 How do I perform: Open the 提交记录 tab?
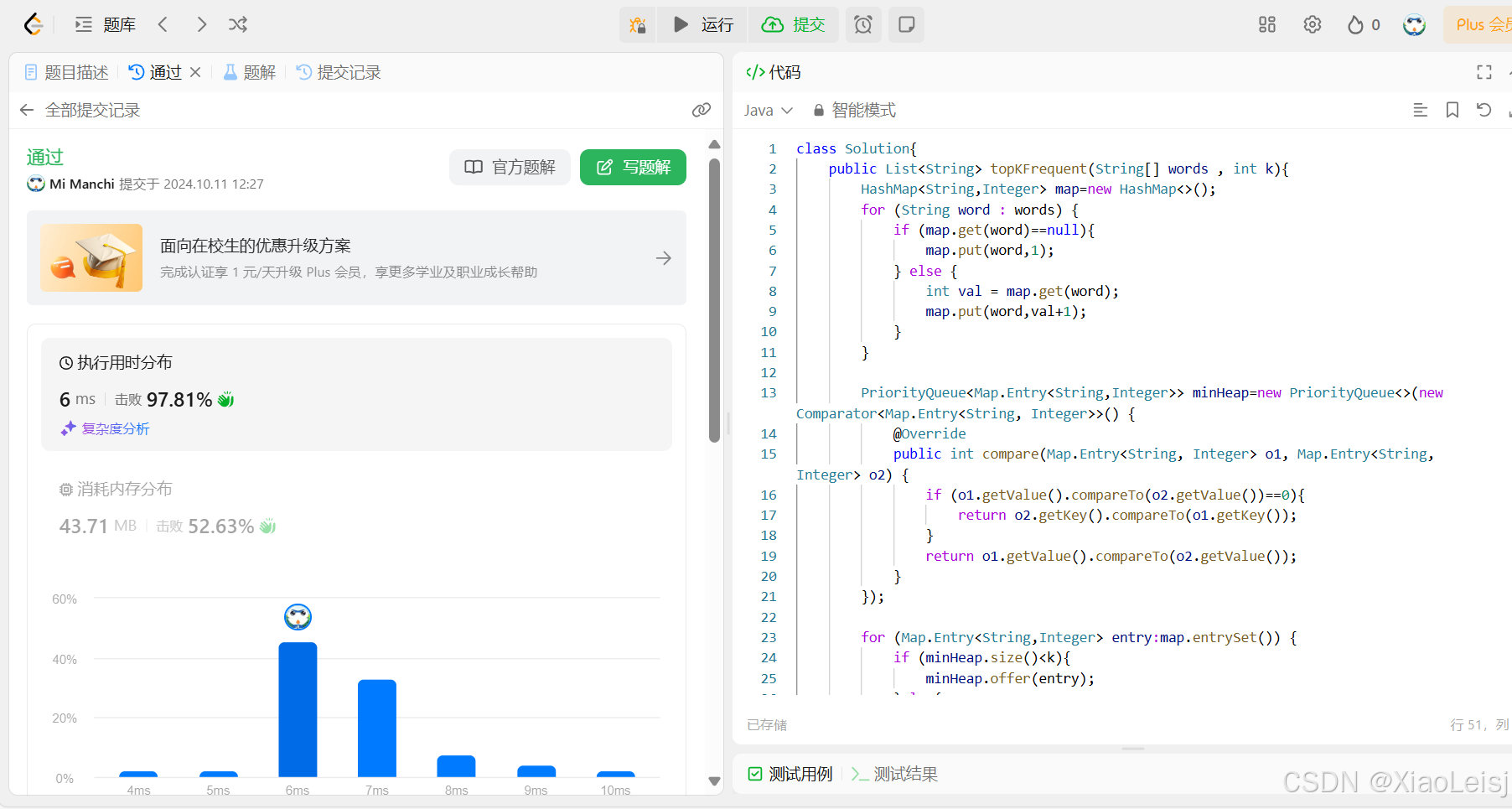click(x=339, y=72)
